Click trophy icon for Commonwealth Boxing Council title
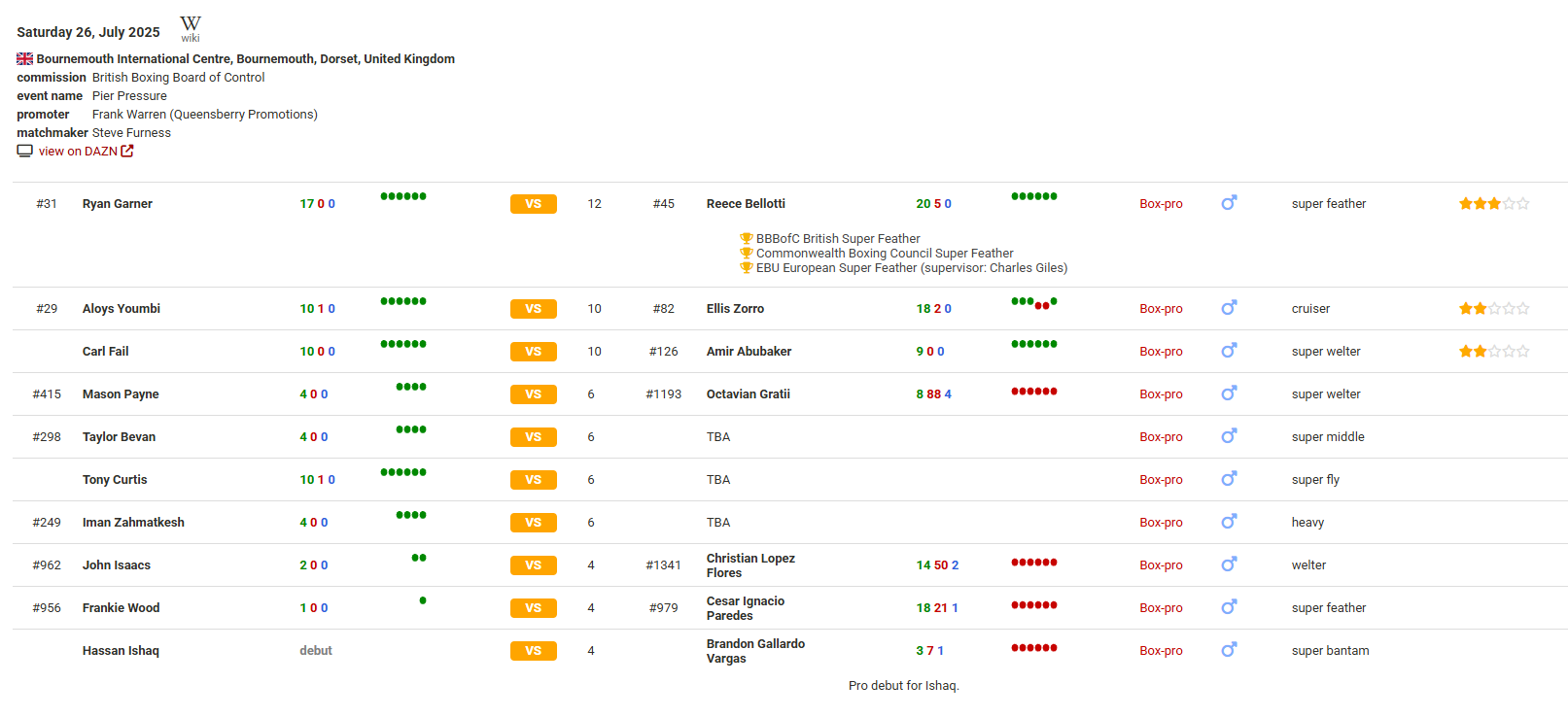The image size is (1568, 718). tap(747, 253)
